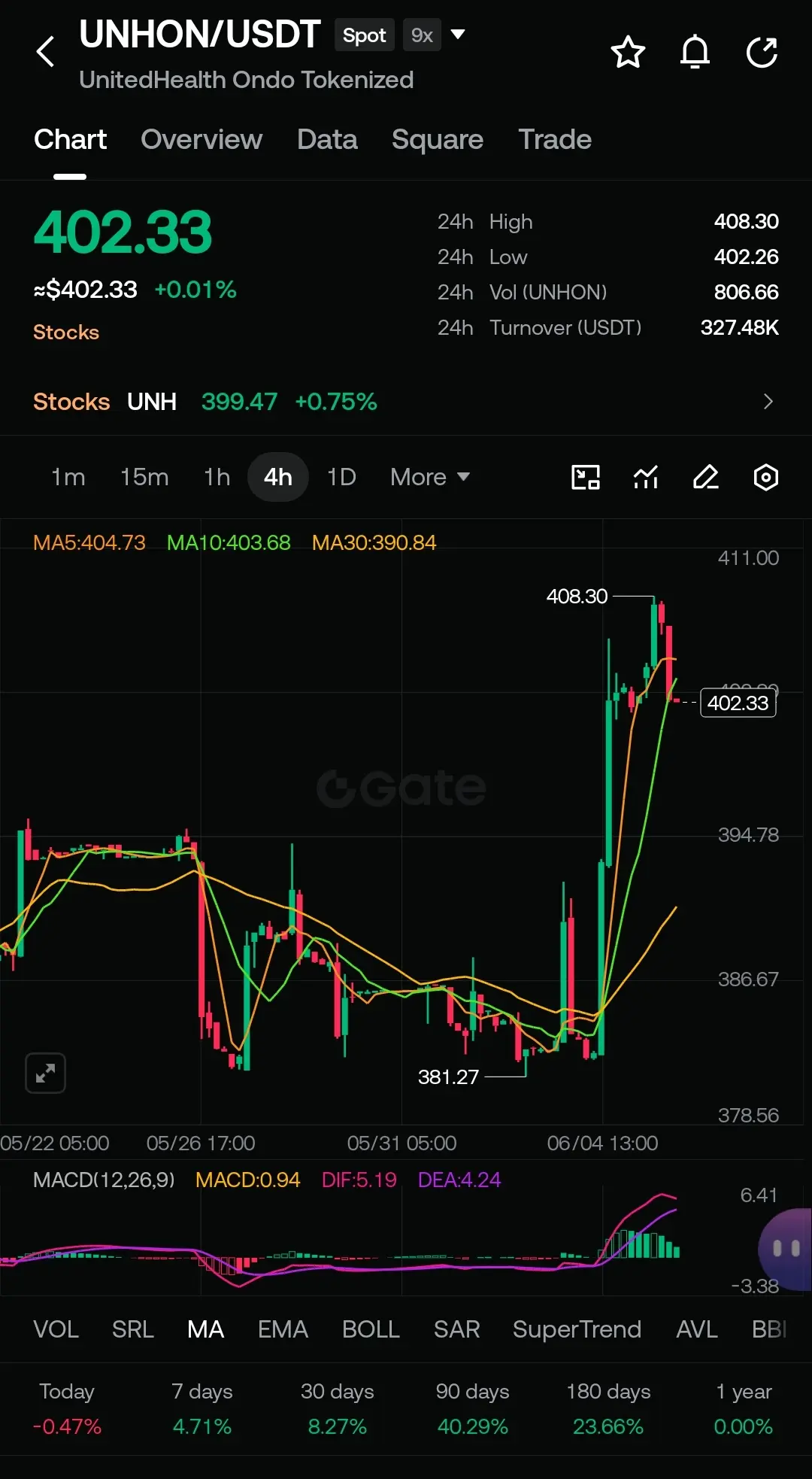Enable the BOLL indicator
812x1479 pixels.
click(x=371, y=1329)
